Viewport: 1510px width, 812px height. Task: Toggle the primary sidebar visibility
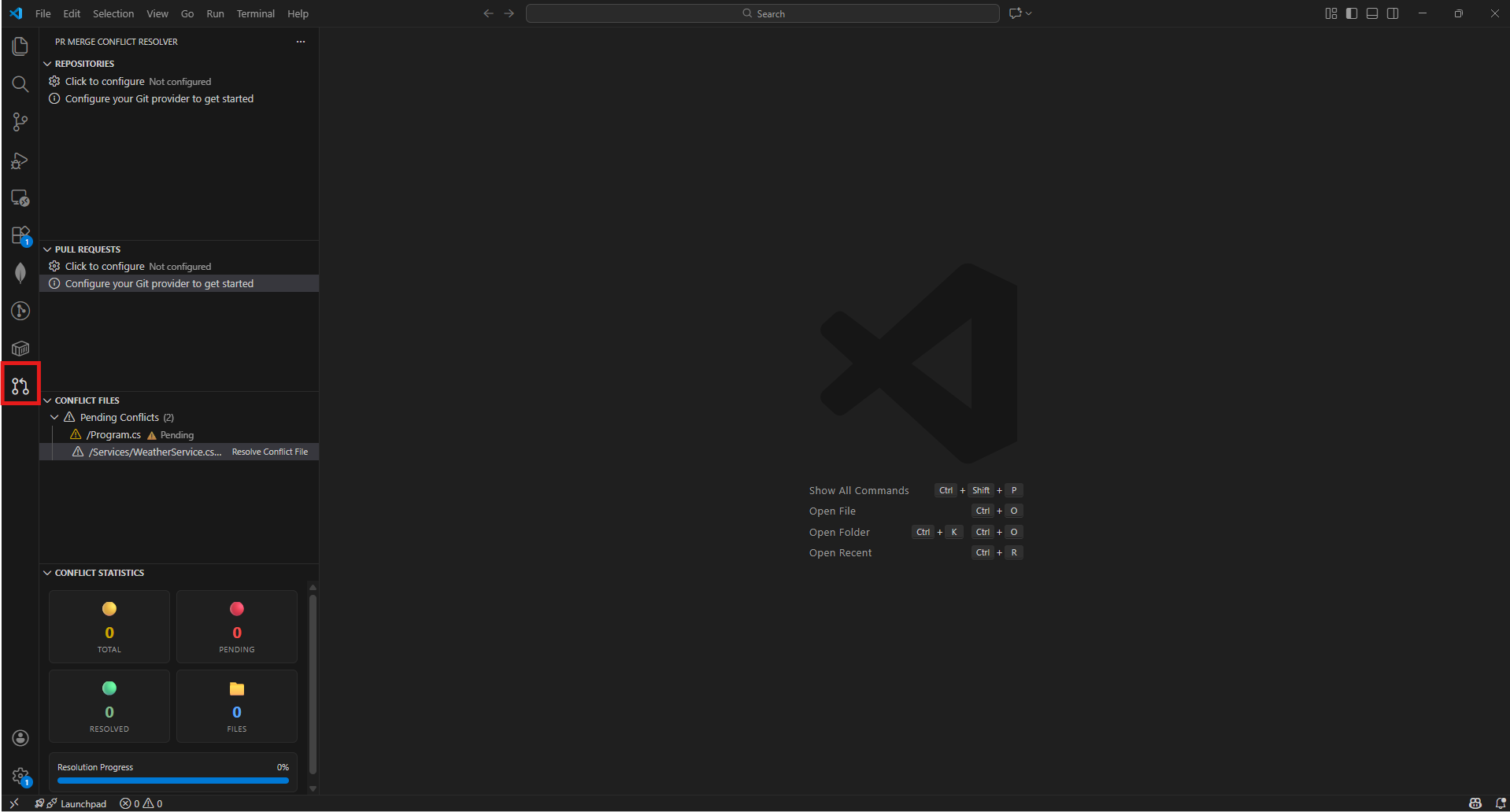(x=1351, y=13)
